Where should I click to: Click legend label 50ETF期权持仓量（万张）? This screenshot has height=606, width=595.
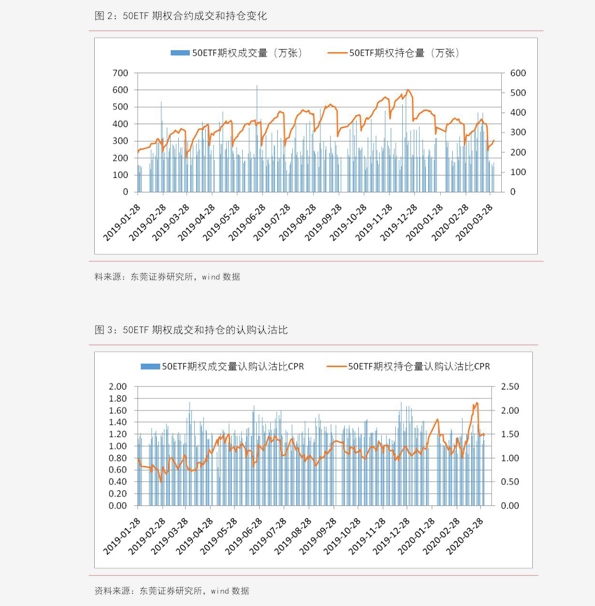pos(405,53)
